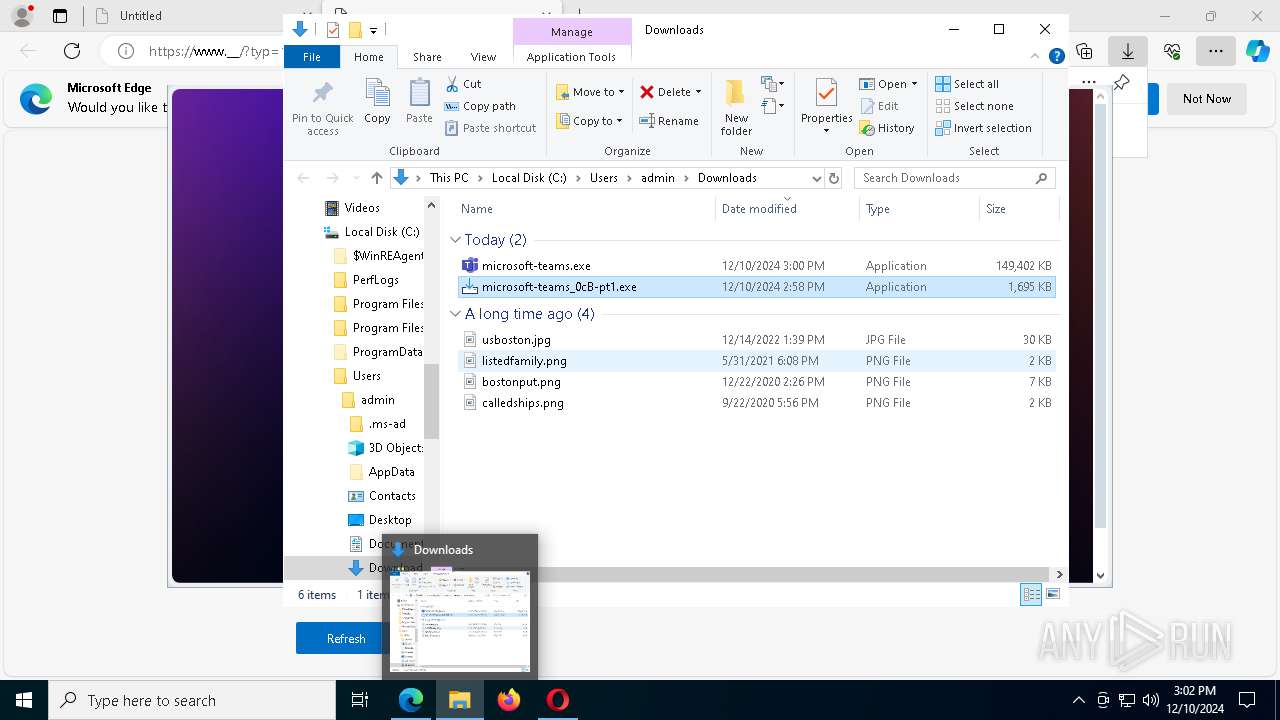
Task: Click the red Delete icon
Action: [x=647, y=92]
